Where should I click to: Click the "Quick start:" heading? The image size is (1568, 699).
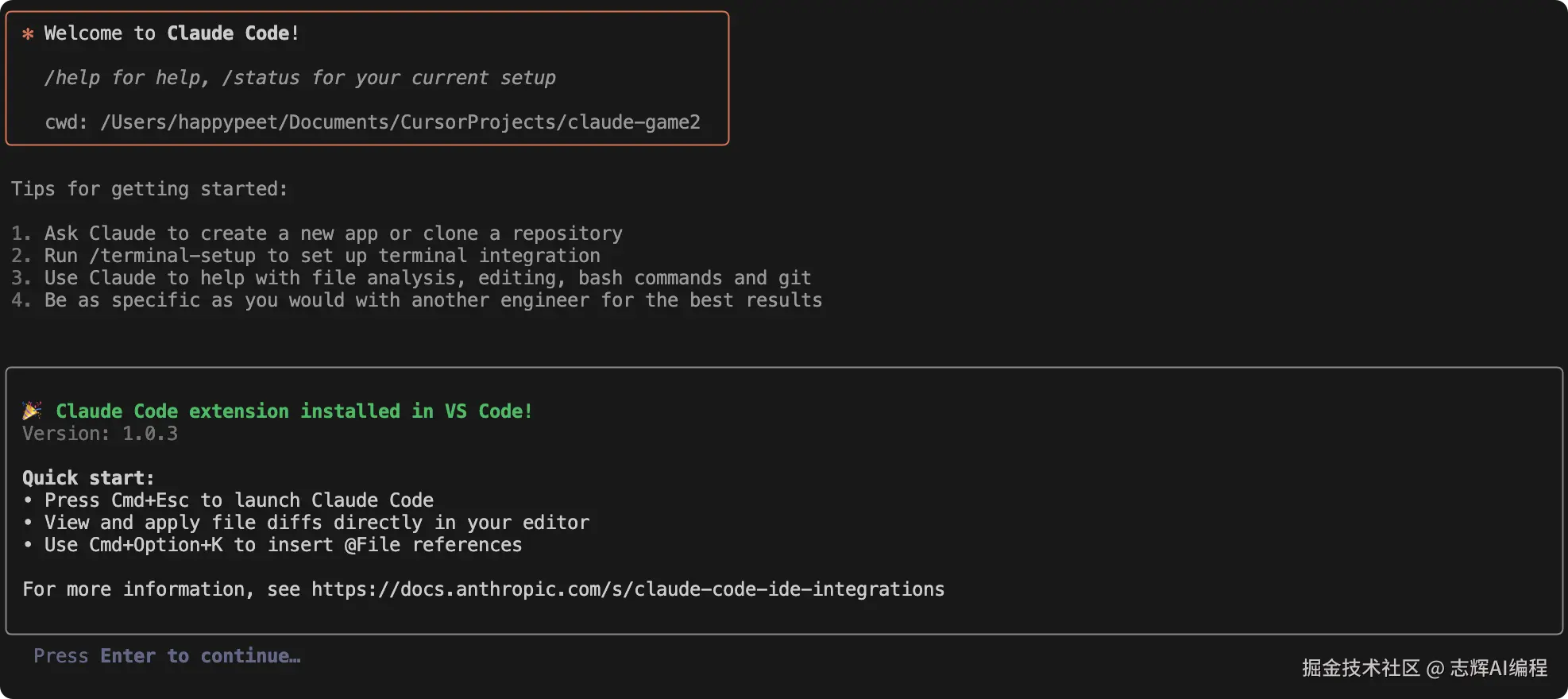pos(88,478)
